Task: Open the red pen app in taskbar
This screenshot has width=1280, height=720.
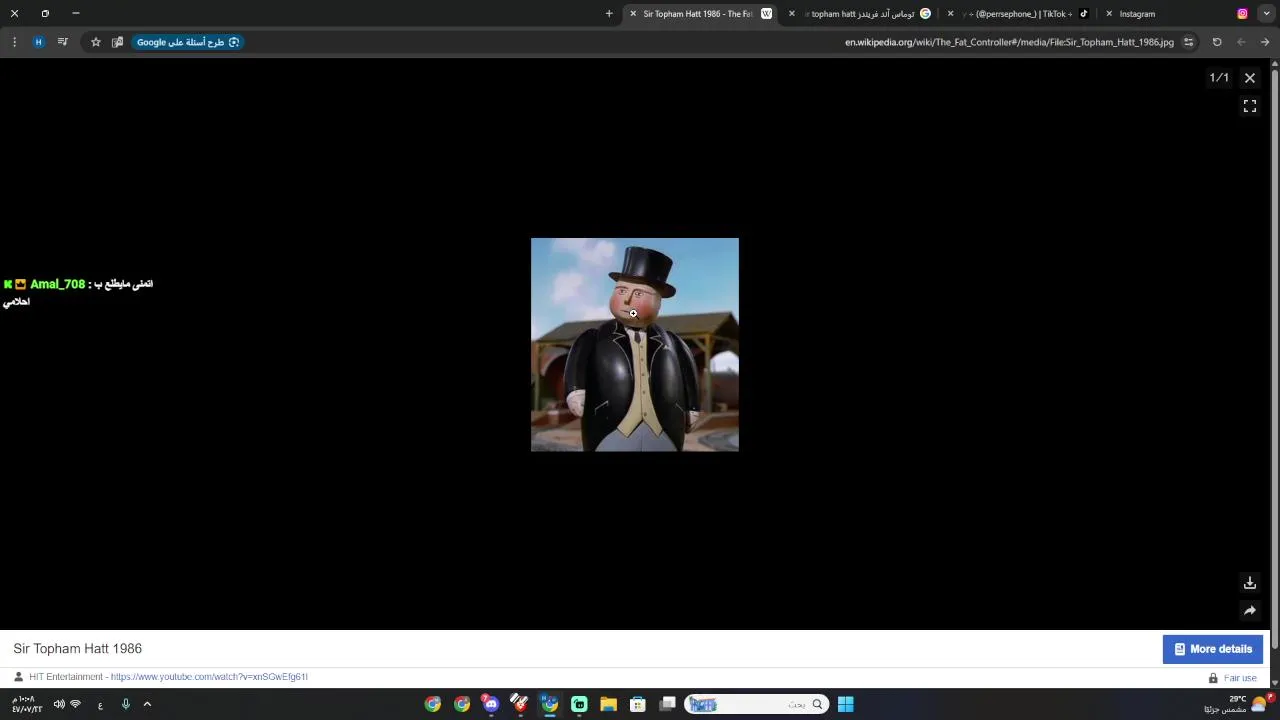Action: click(x=520, y=704)
